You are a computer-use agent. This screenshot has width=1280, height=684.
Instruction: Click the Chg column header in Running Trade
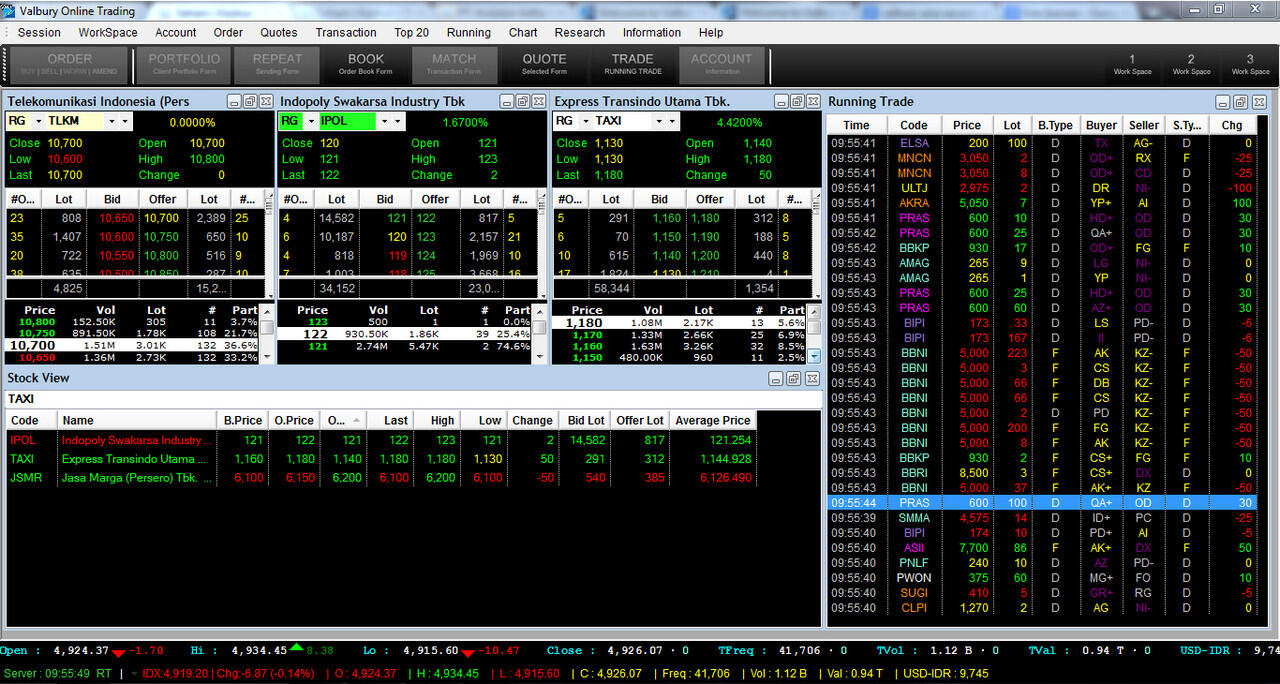(x=1232, y=125)
